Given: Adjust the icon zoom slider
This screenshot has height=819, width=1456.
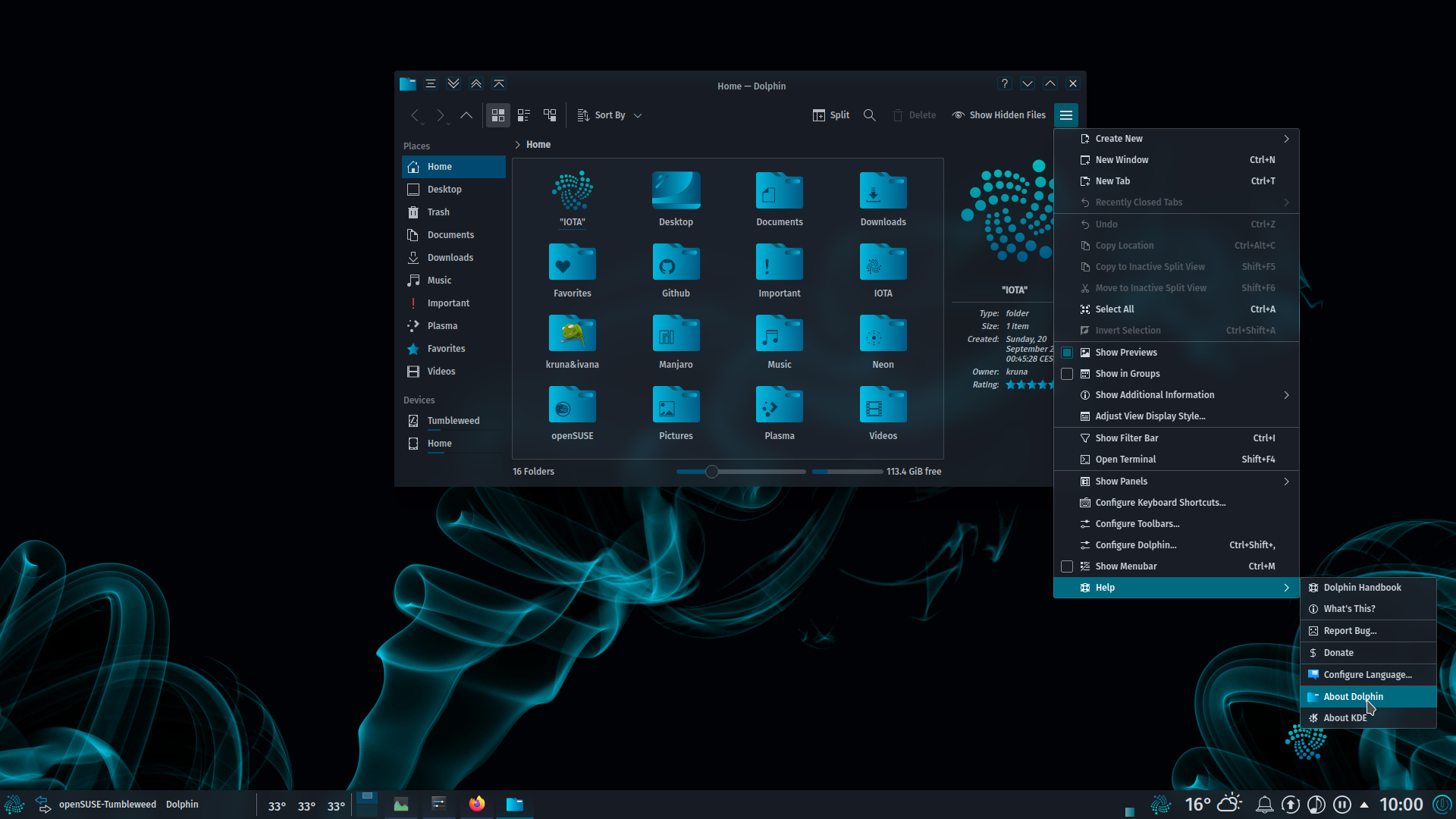Looking at the screenshot, I should [x=741, y=472].
